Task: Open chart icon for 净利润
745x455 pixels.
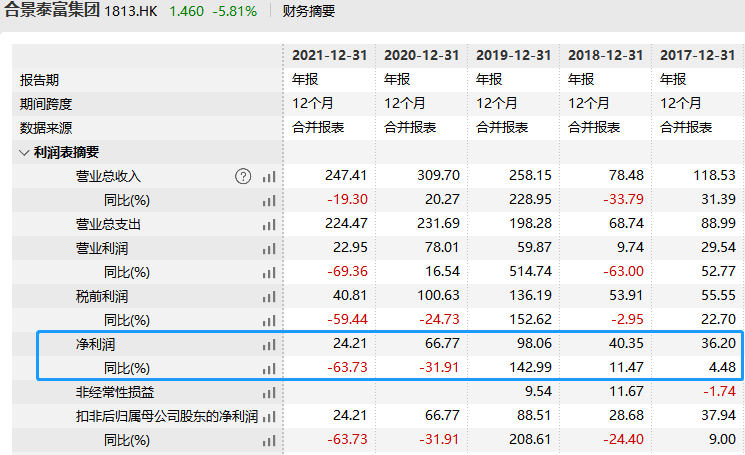Action: coord(269,345)
